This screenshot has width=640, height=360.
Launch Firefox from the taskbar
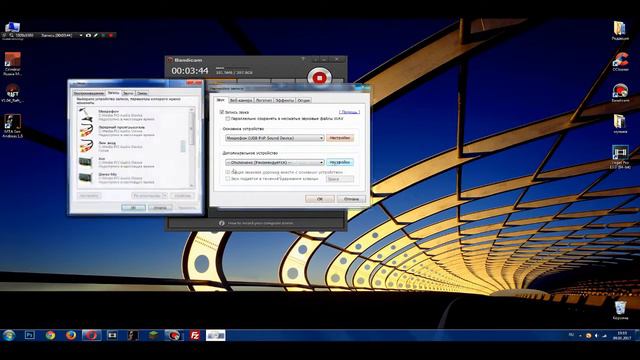pyautogui.click(x=71, y=335)
